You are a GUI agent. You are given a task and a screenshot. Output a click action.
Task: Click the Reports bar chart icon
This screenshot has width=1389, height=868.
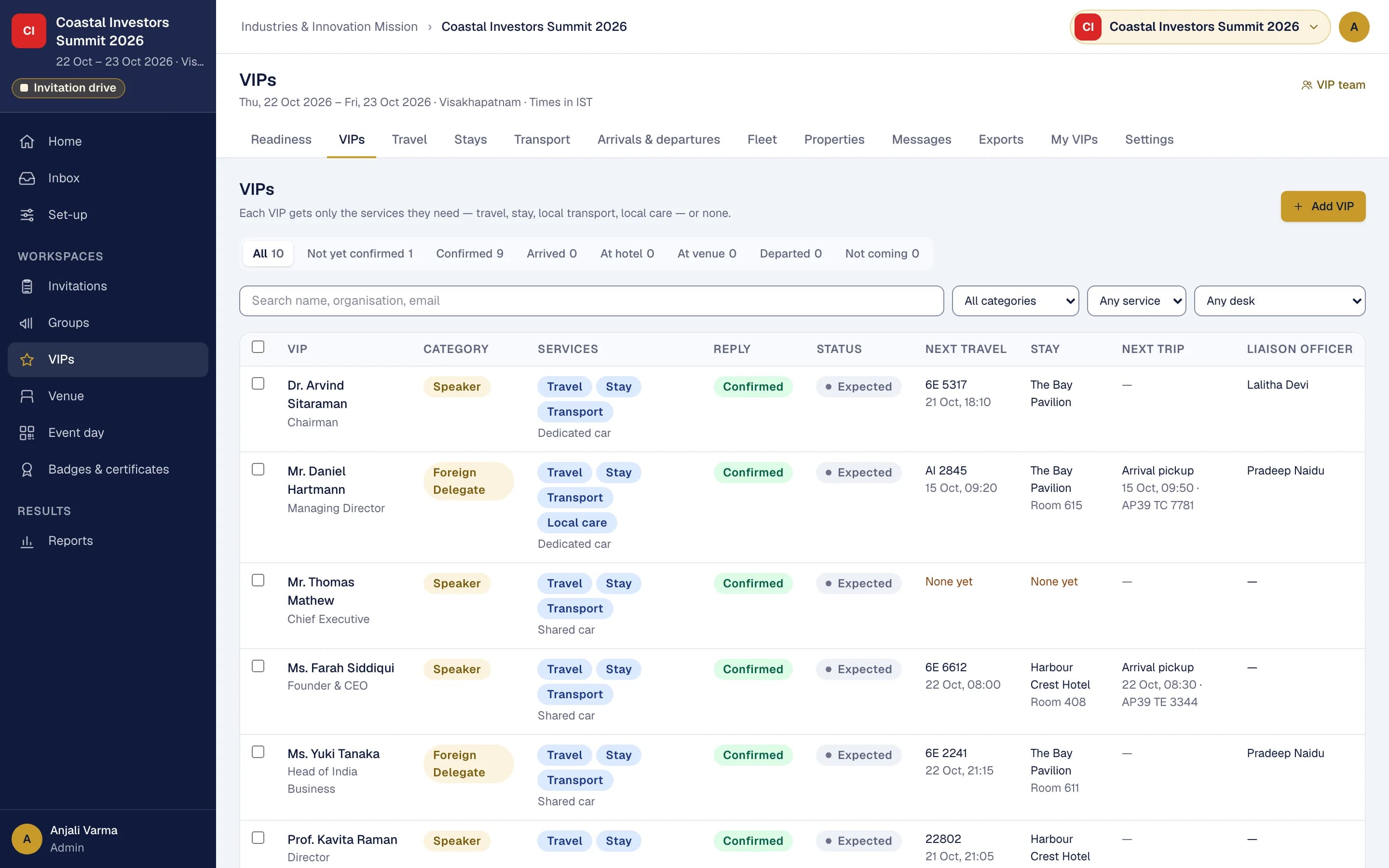[x=27, y=541]
